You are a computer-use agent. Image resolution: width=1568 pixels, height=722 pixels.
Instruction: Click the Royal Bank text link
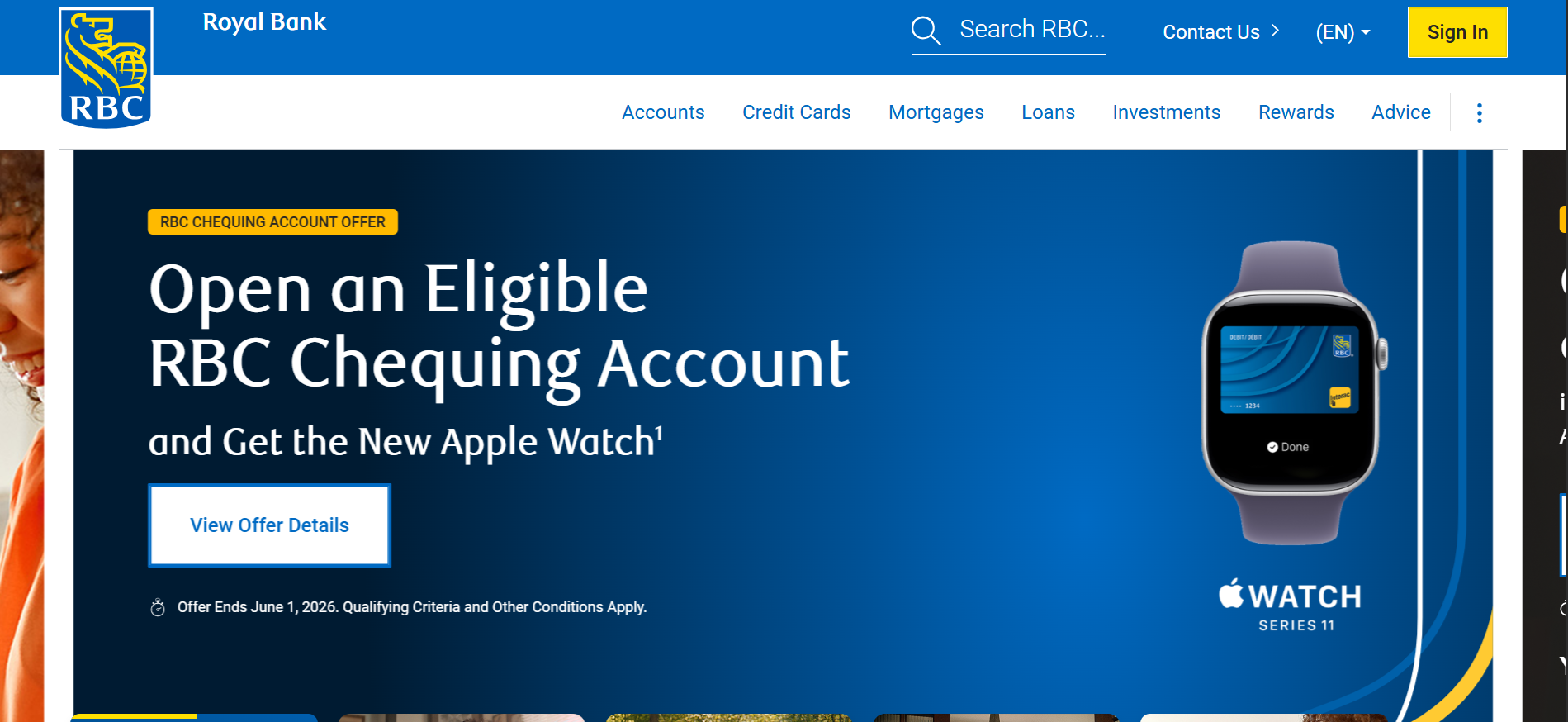pos(264,22)
